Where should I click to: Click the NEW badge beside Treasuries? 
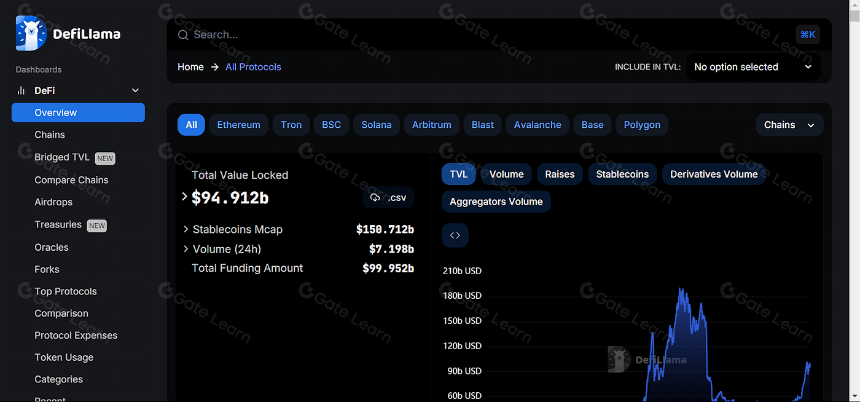tap(97, 225)
